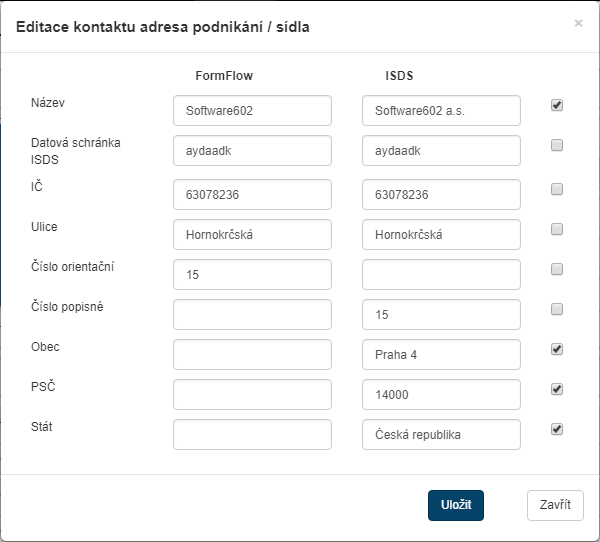Click the ISDS Stát field Česká republika
The height and width of the screenshot is (542, 600).
click(x=441, y=435)
